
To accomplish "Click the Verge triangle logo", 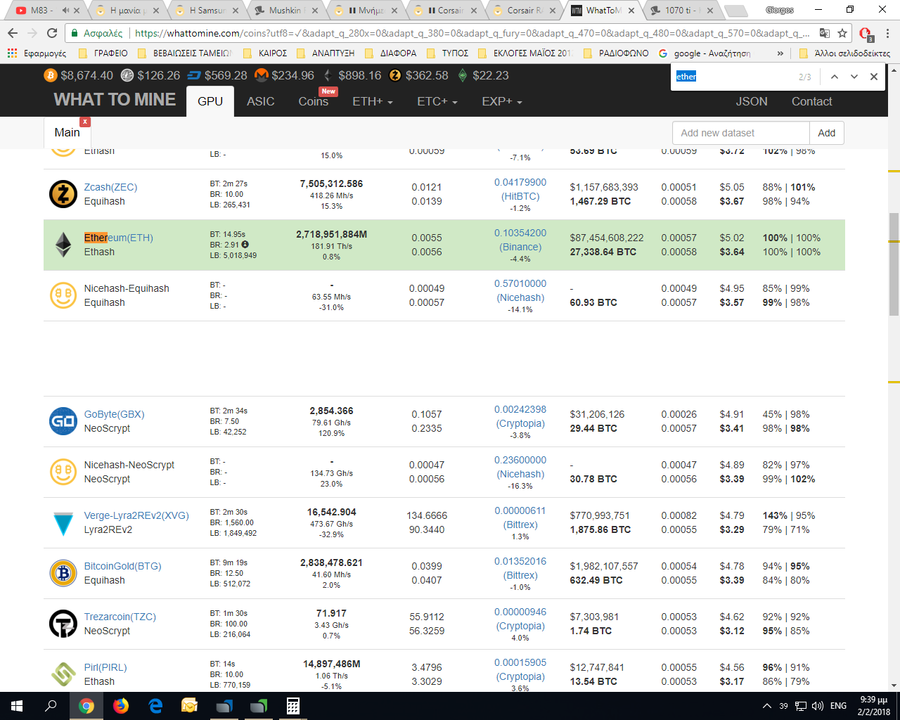I will click(63, 524).
